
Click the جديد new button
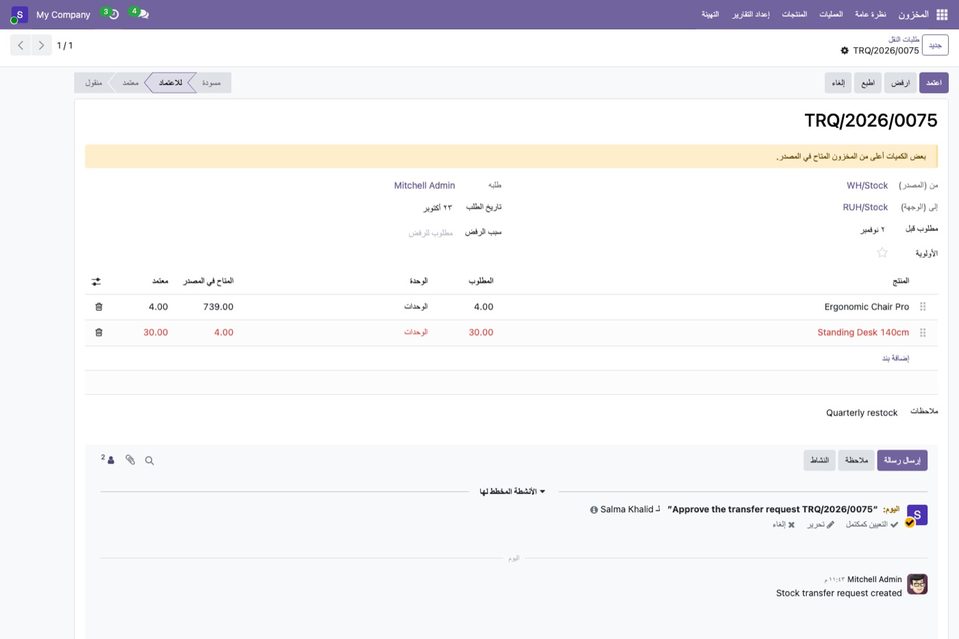935,45
